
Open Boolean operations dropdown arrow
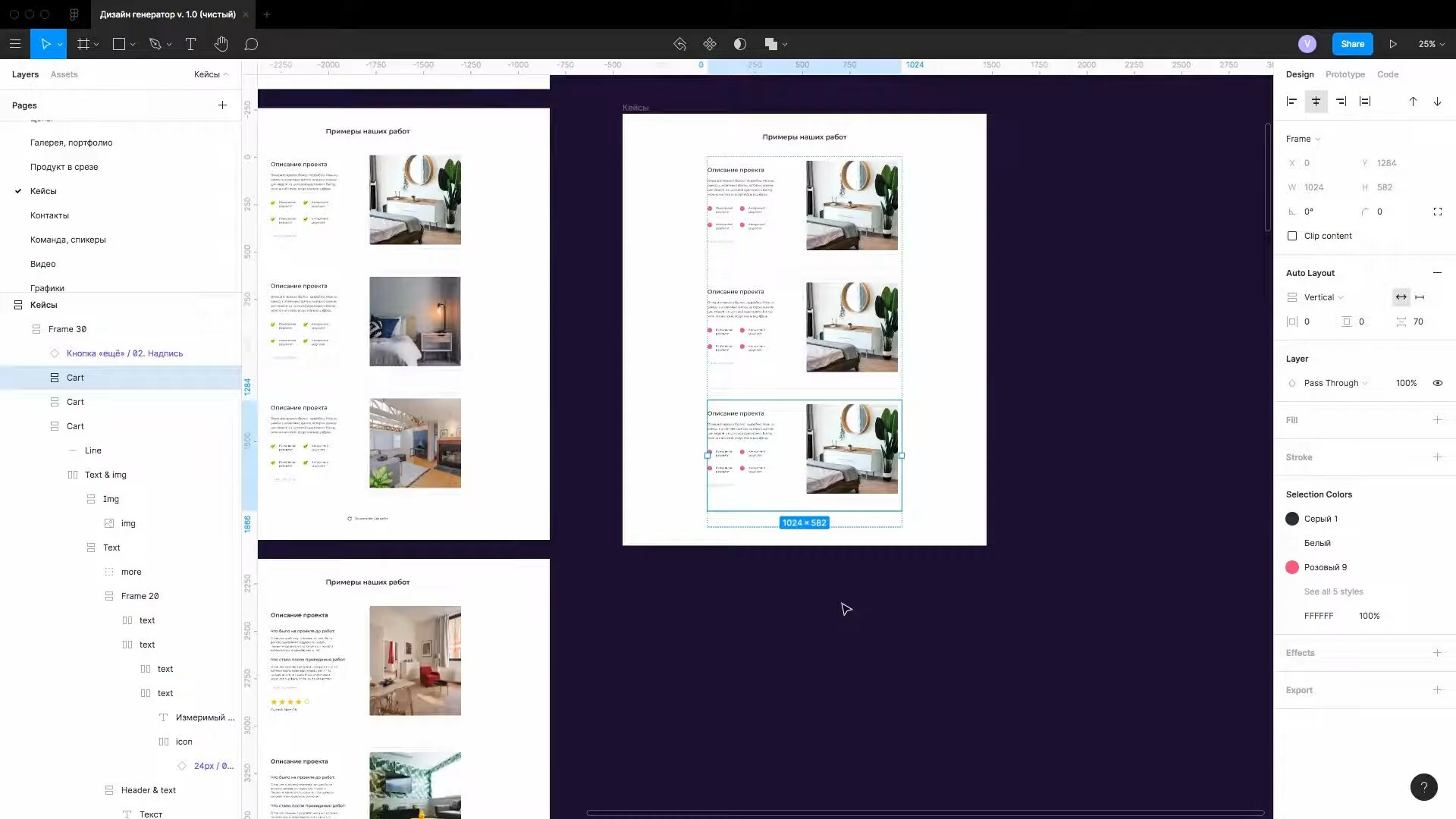(785, 45)
